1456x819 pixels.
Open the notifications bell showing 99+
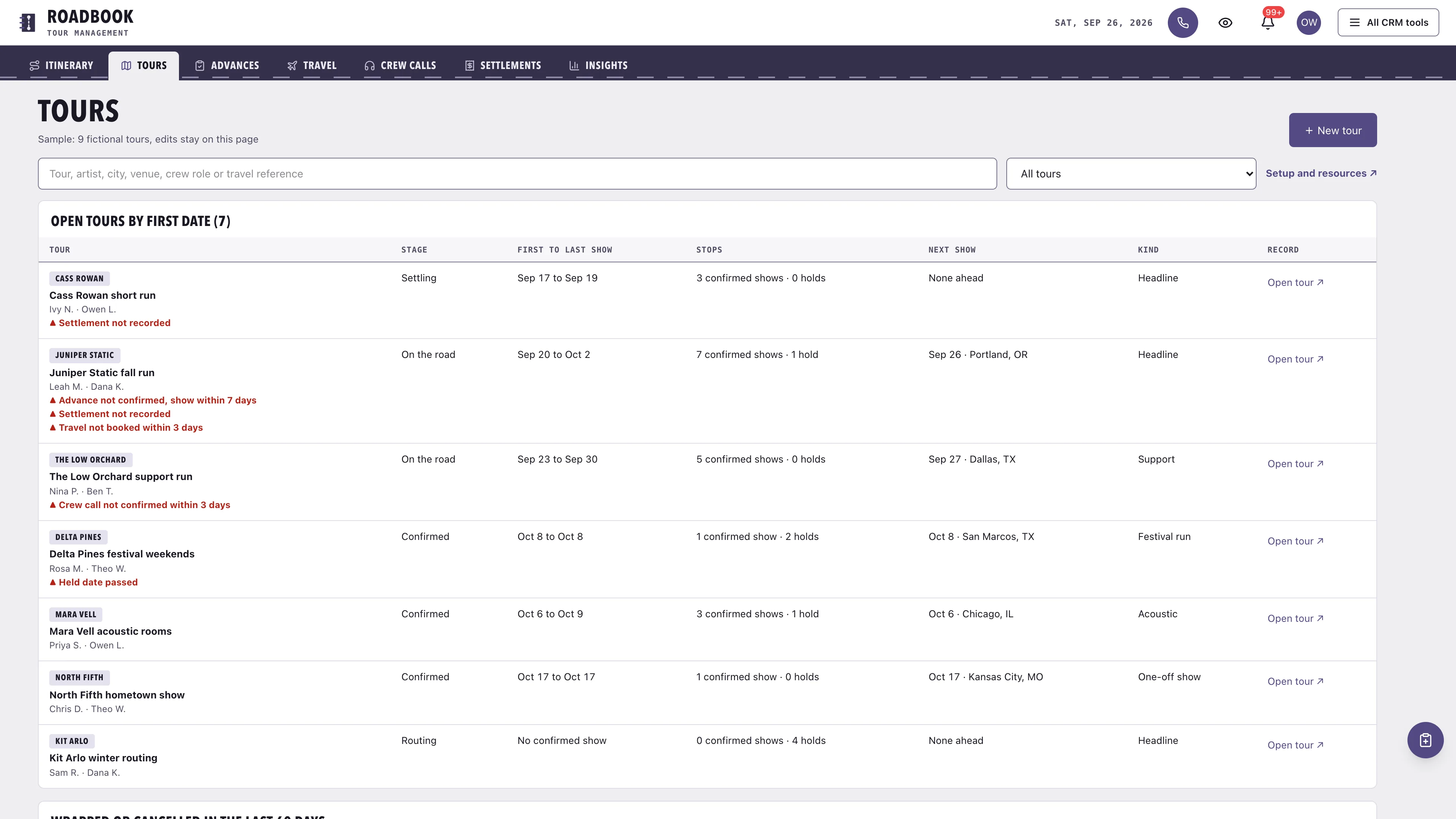pyautogui.click(x=1268, y=23)
